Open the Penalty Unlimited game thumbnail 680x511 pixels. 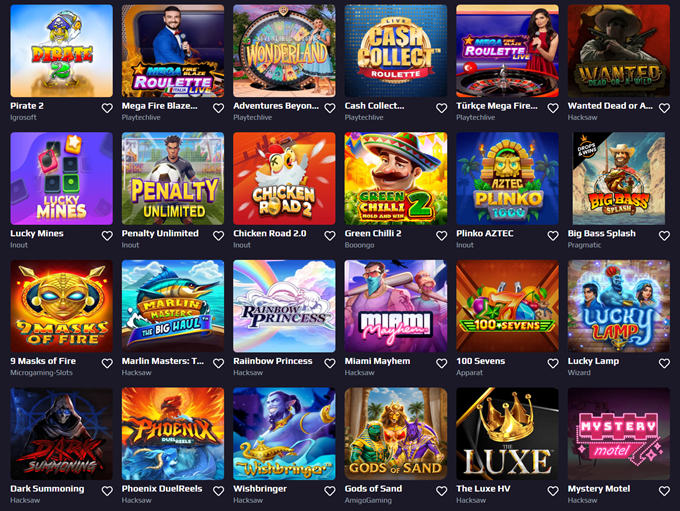(x=173, y=178)
